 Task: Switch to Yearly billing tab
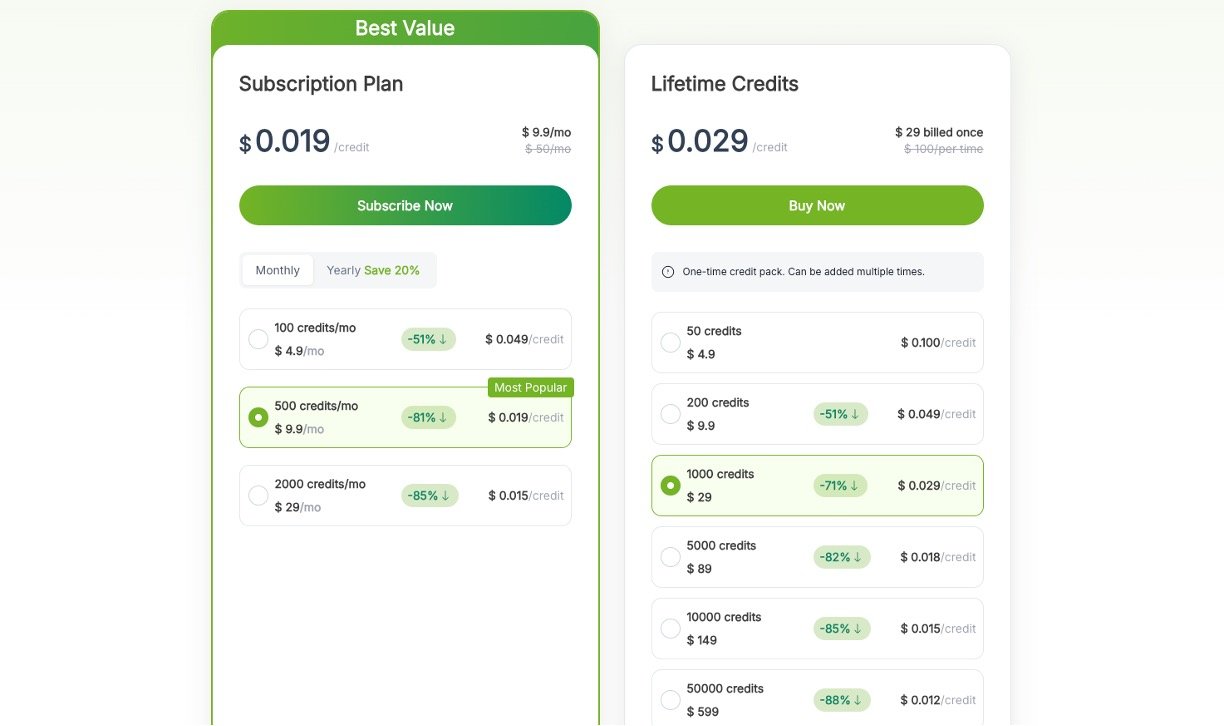click(x=373, y=270)
